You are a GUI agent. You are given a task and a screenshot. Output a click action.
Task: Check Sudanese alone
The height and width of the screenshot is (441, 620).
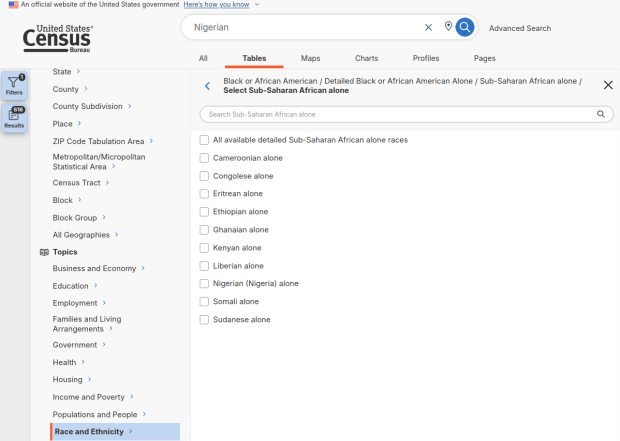click(x=204, y=320)
